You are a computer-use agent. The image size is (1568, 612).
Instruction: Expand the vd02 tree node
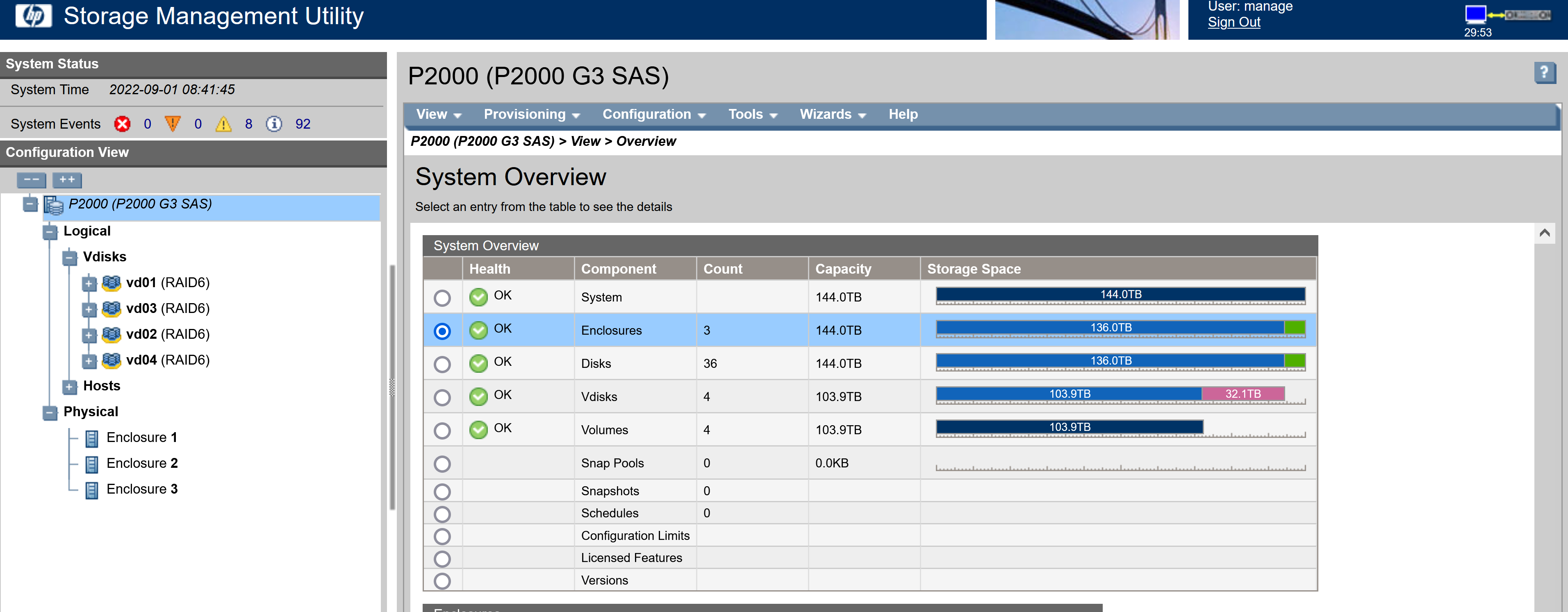[89, 335]
